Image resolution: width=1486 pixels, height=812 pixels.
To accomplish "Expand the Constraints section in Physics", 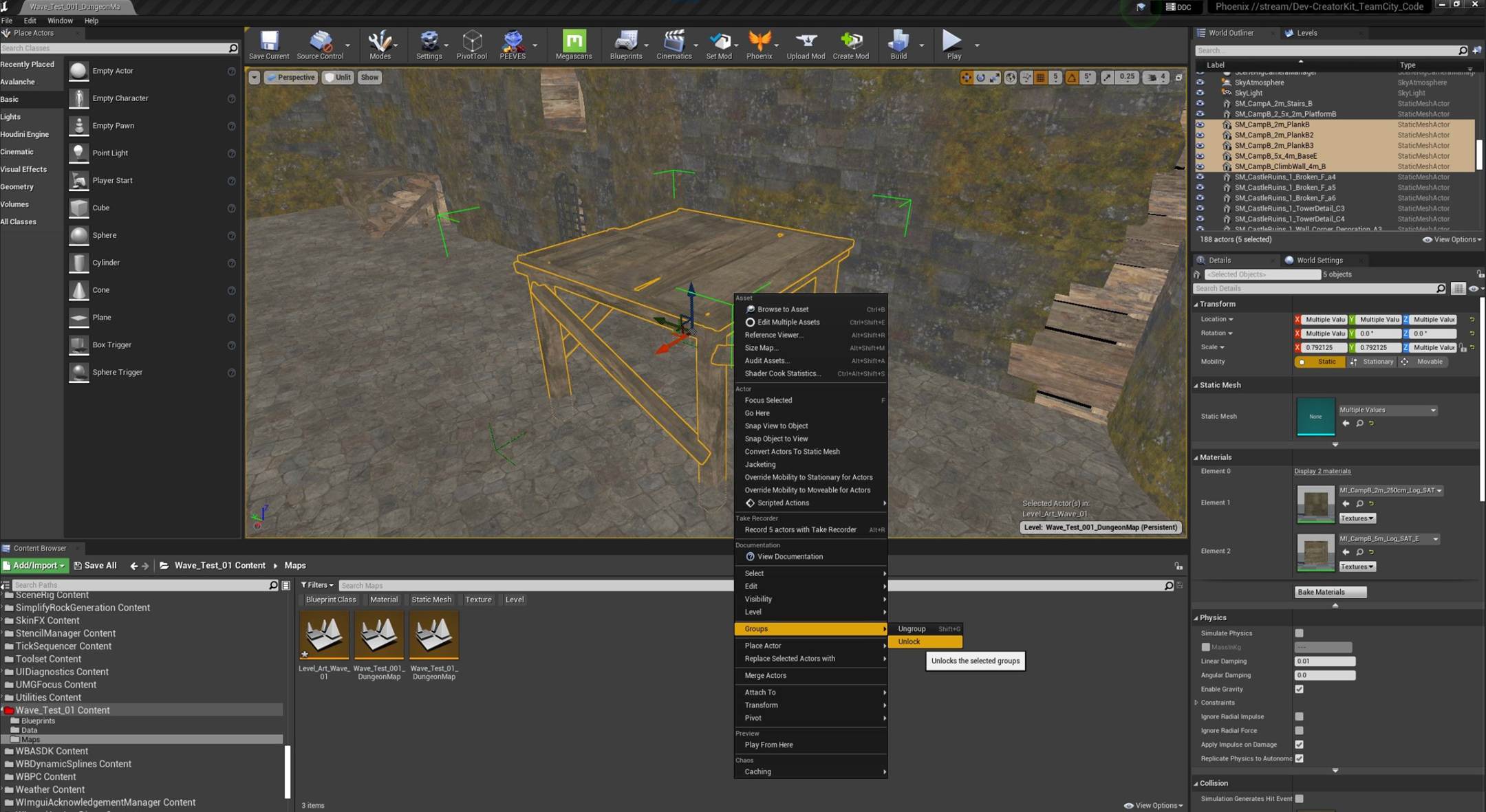I will pos(1197,703).
